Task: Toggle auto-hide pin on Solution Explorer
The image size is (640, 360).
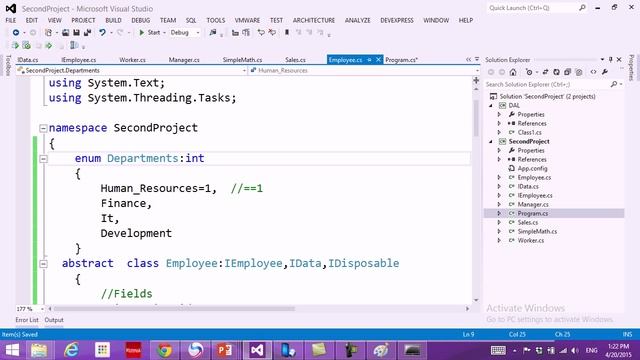Action: 611,60
